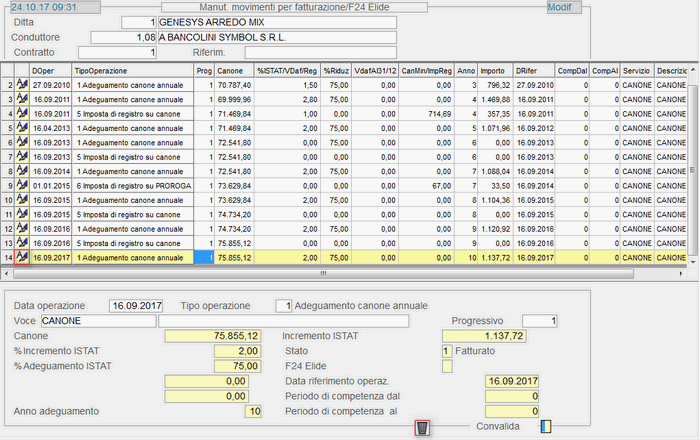This screenshot has width=700, height=440.
Task: Click the table scroll-down arrow
Action: (693, 262)
